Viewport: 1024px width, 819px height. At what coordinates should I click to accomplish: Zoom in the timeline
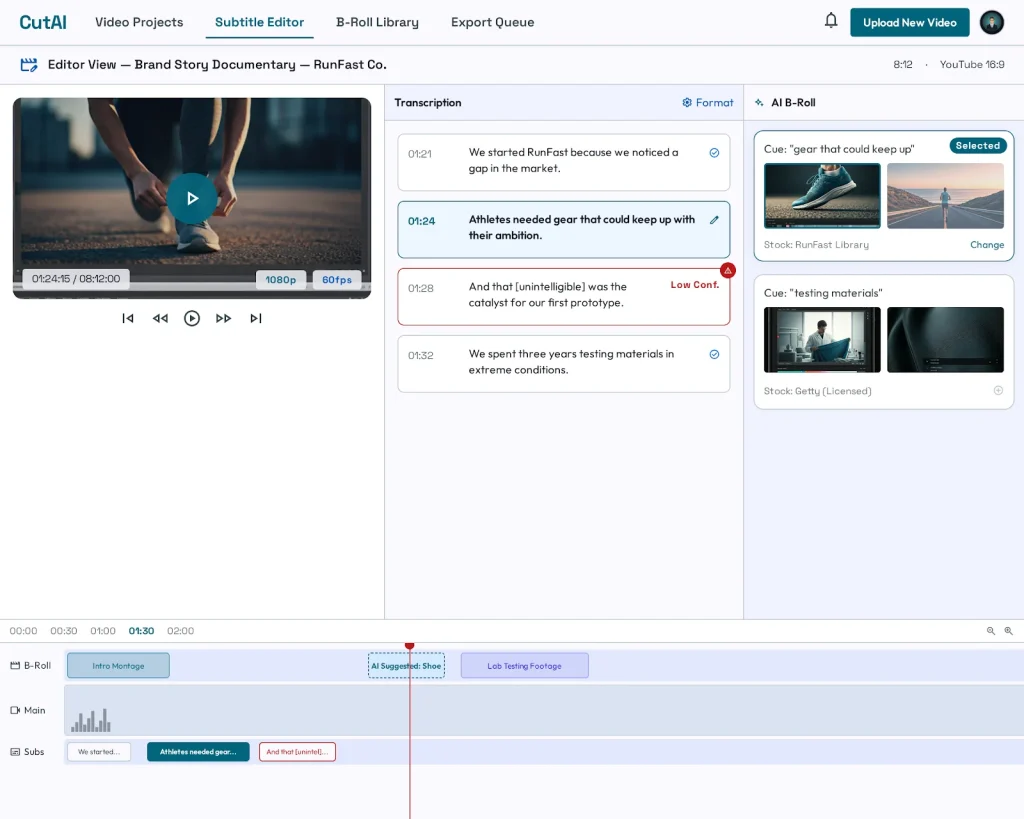[x=1008, y=631]
